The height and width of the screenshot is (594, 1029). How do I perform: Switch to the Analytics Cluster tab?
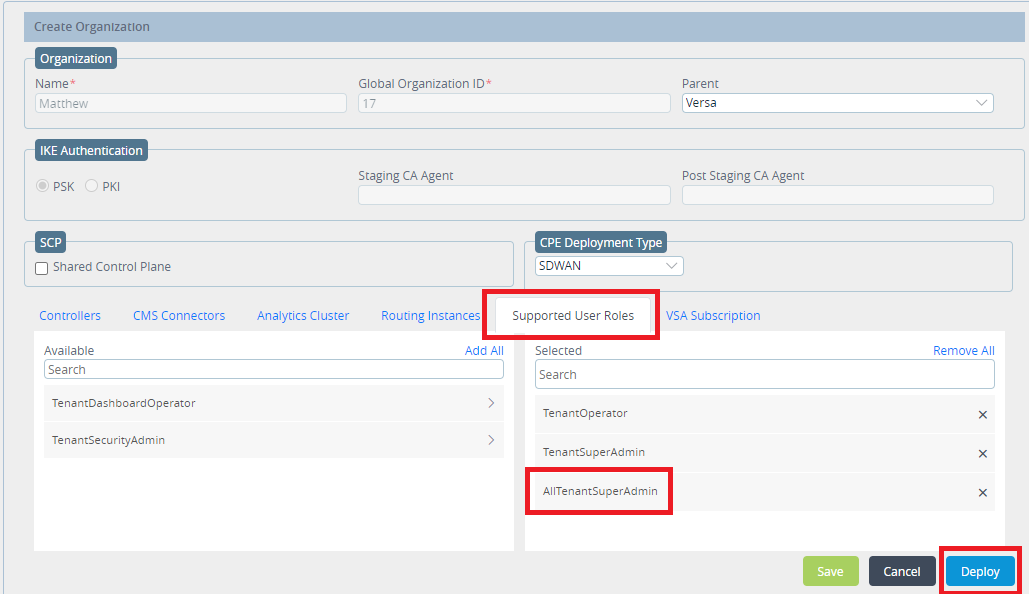click(302, 315)
